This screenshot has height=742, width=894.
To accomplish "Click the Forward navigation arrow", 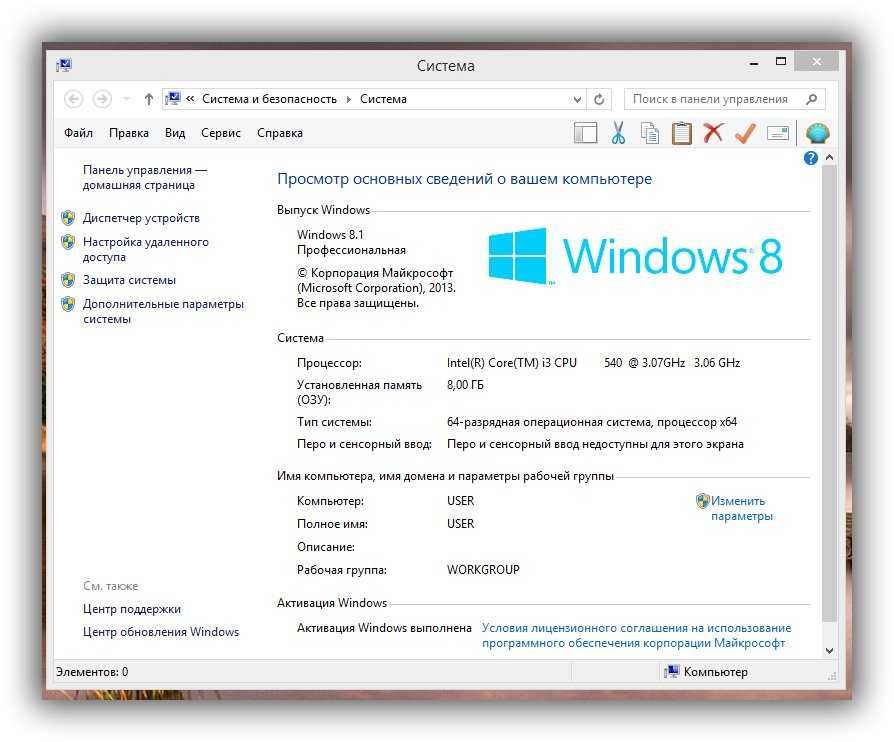I will tap(102, 99).
